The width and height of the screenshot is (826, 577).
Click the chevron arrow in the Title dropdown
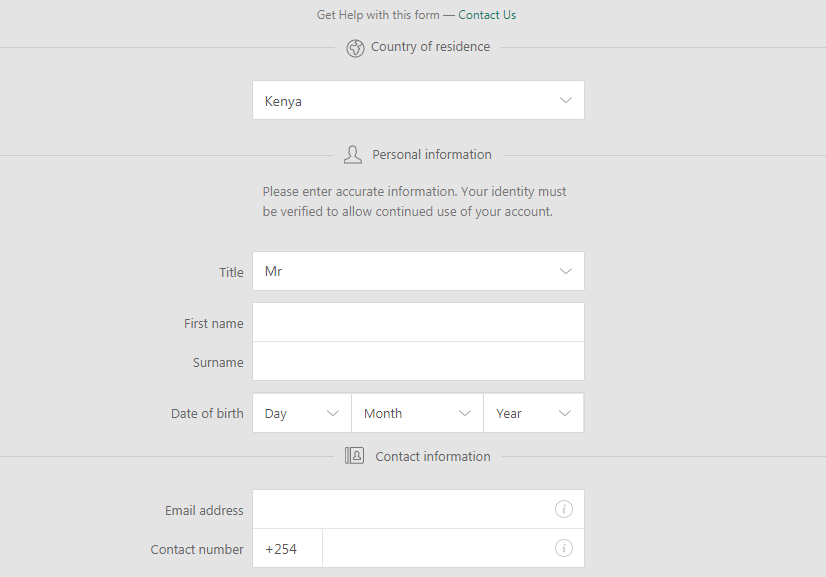[566, 271]
